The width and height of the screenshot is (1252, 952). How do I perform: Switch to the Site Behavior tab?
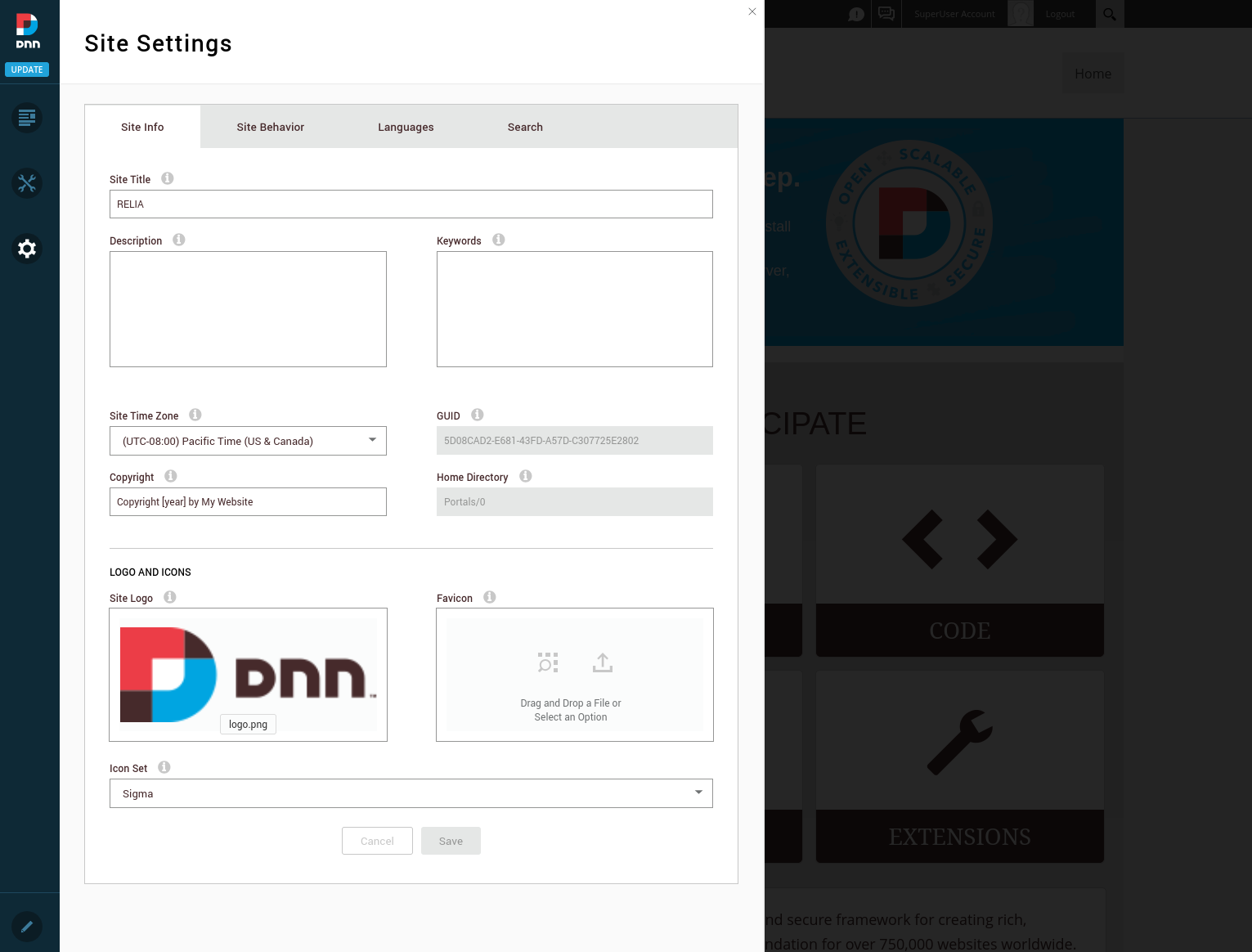pyautogui.click(x=270, y=127)
